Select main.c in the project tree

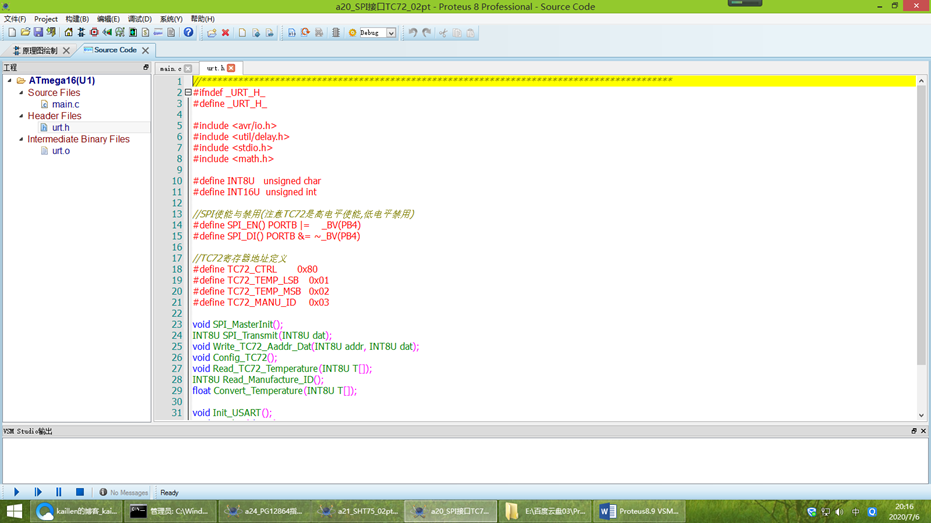point(65,104)
